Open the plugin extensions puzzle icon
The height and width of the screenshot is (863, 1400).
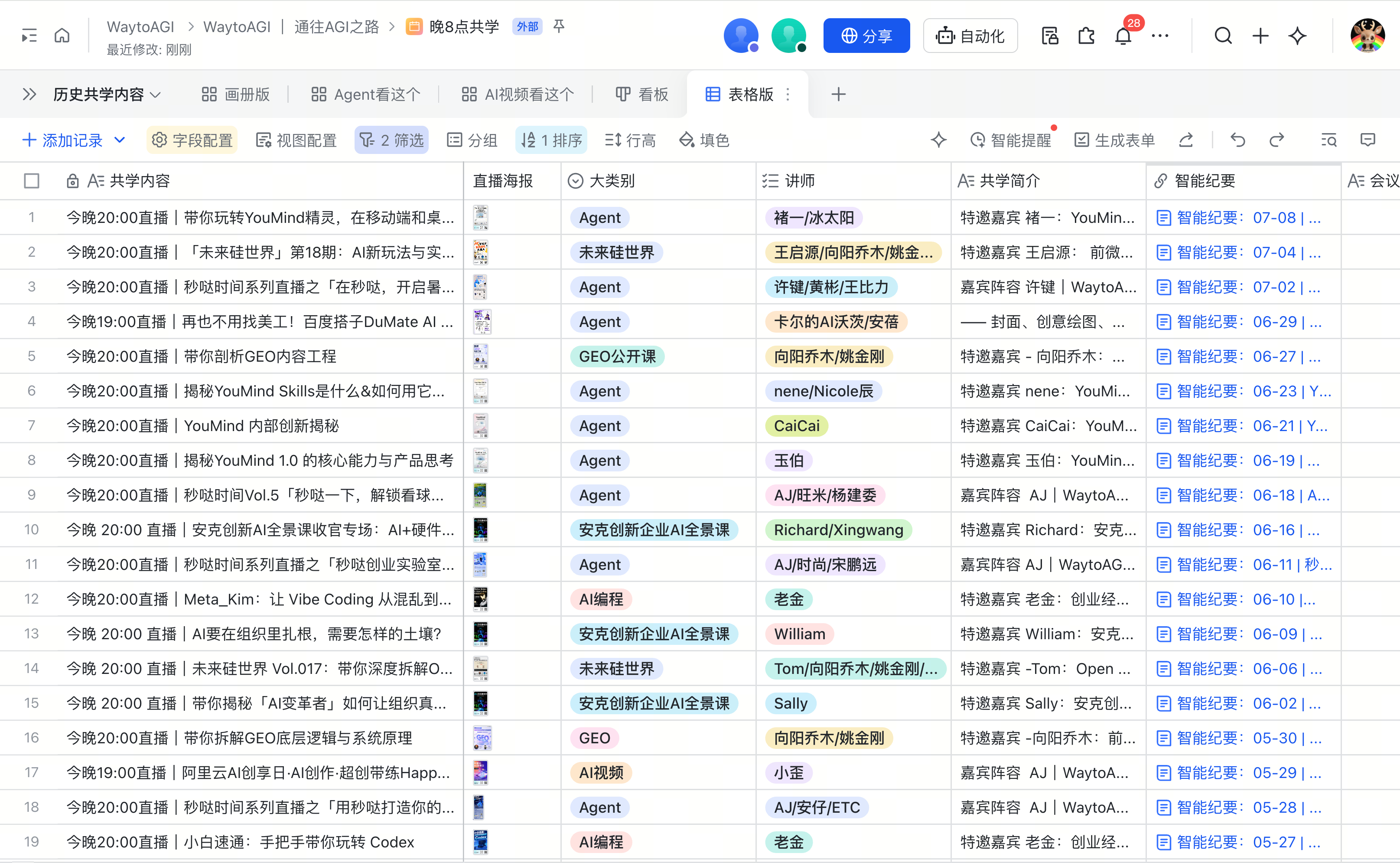click(1086, 36)
